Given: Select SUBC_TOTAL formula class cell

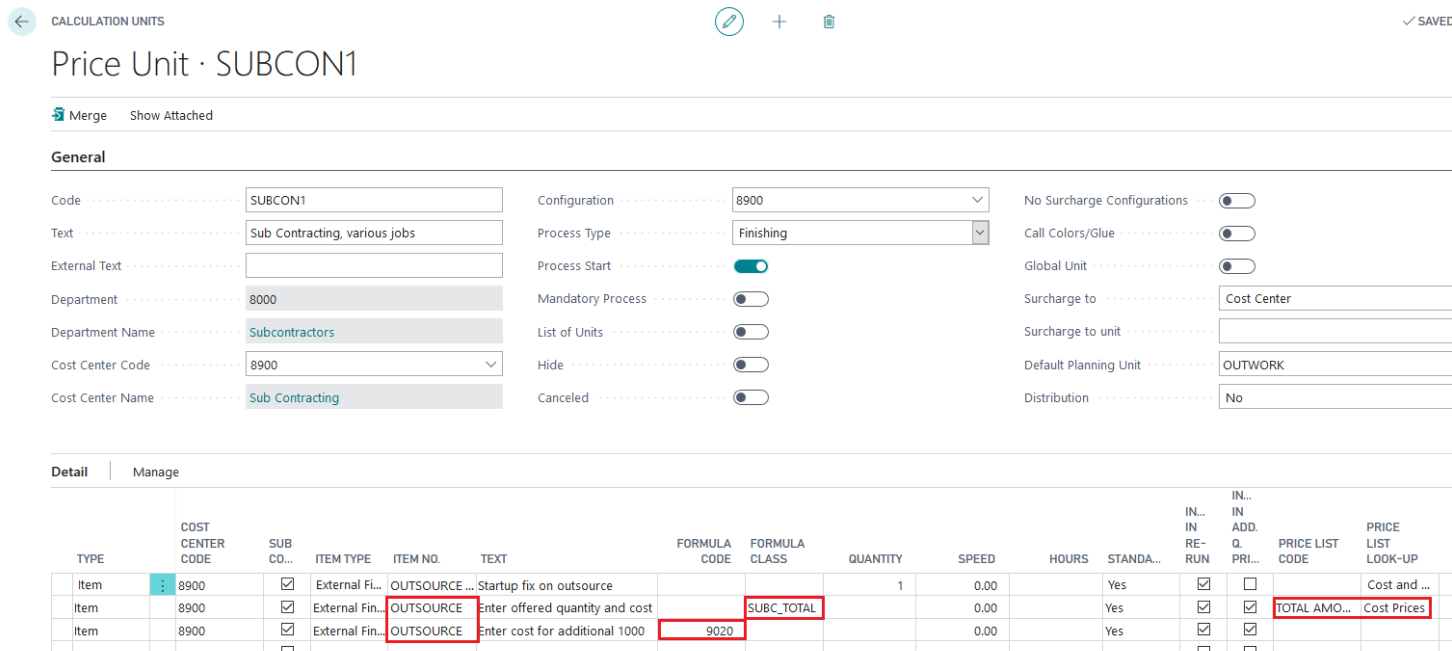Looking at the screenshot, I should pos(784,608).
